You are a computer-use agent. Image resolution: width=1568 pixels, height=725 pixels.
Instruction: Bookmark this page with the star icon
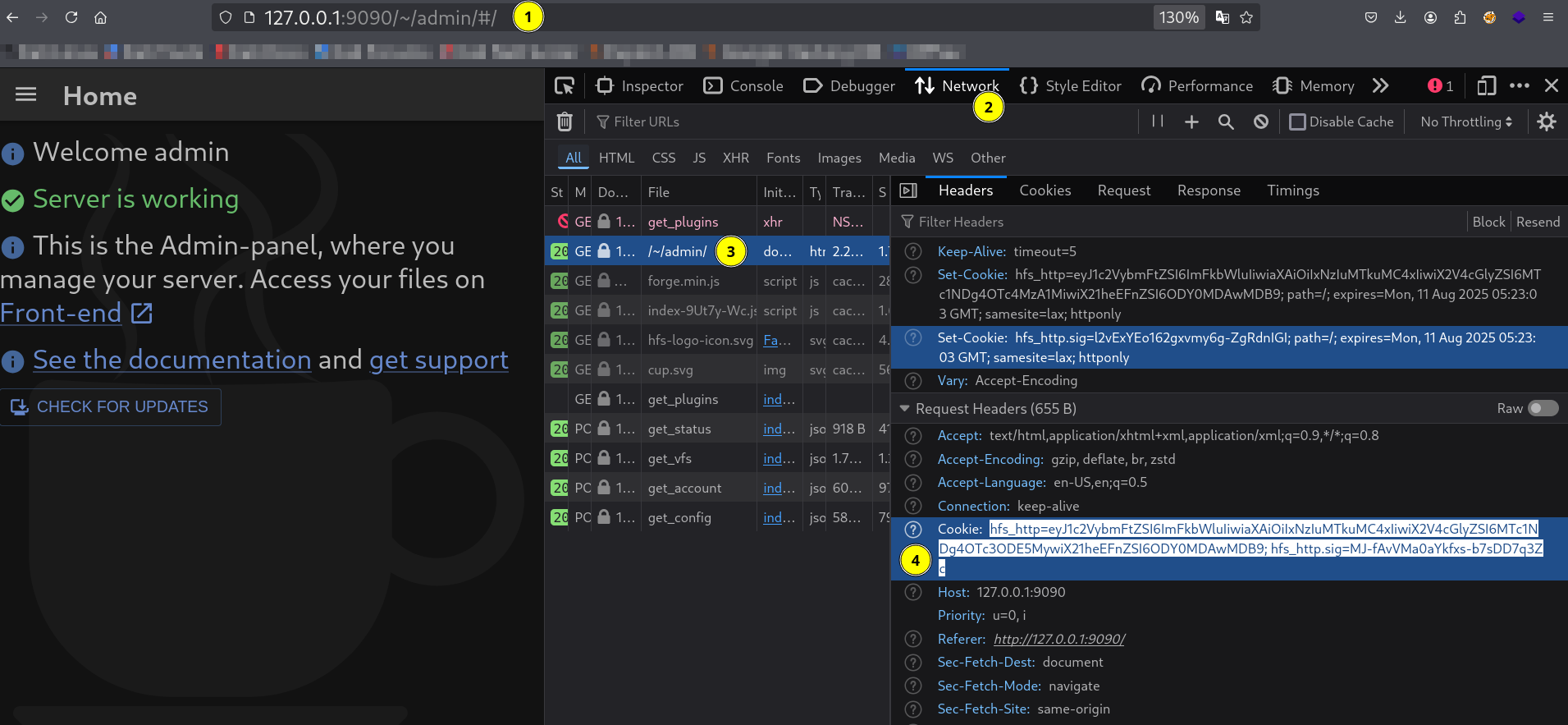(x=1246, y=17)
